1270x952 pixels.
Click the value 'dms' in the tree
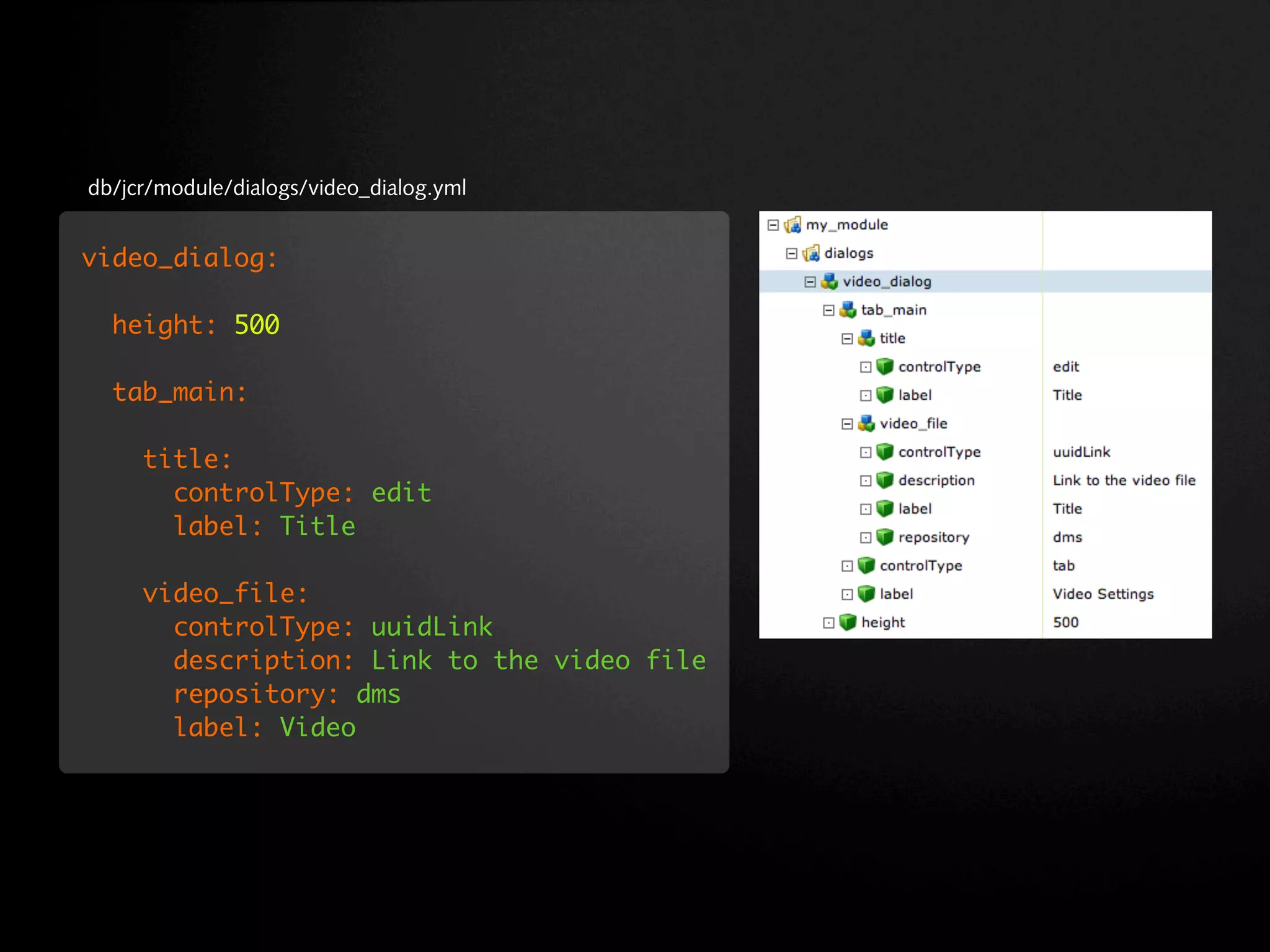tap(1067, 537)
